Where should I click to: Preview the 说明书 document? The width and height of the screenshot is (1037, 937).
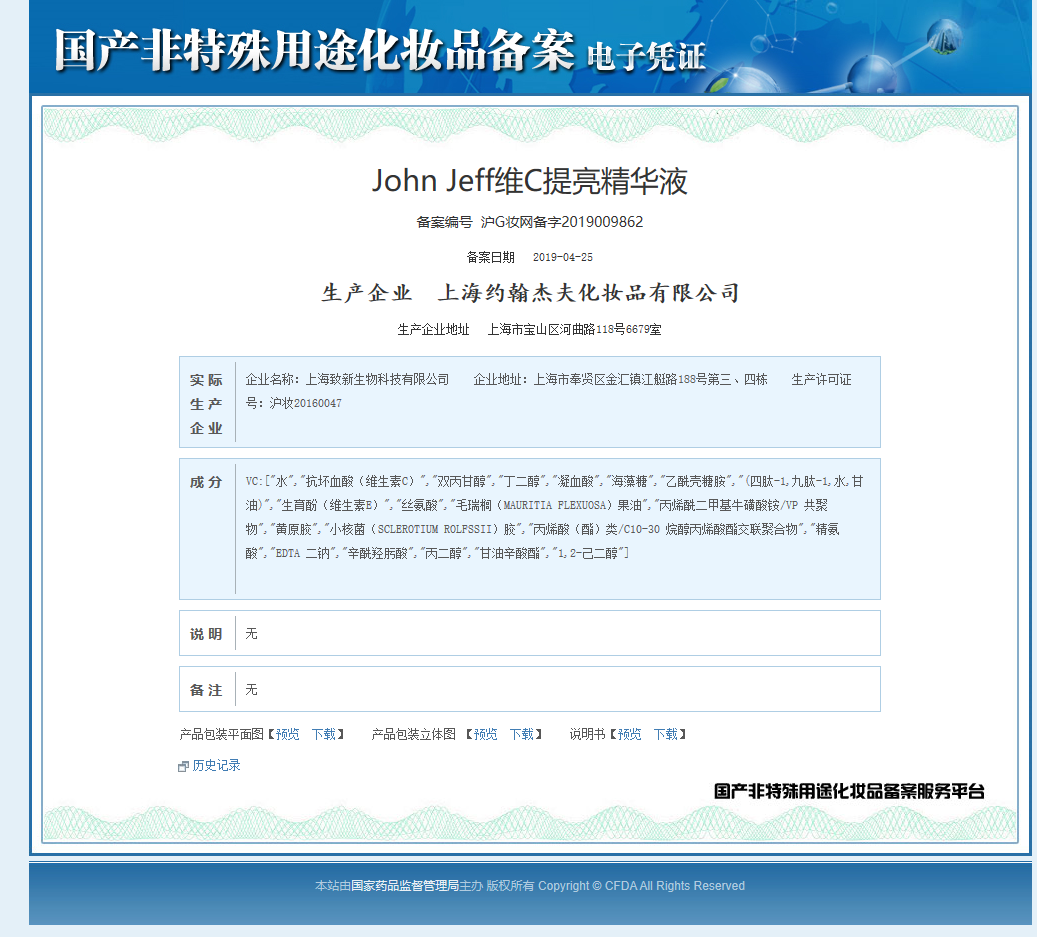[630, 734]
